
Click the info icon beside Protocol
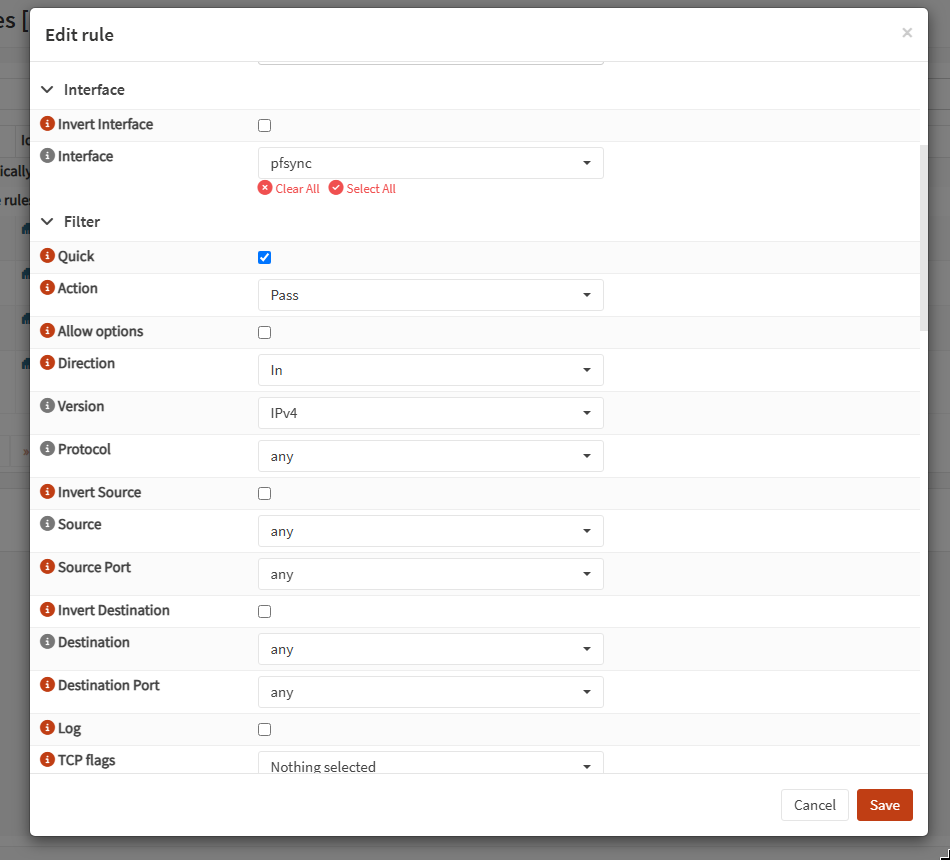pyautogui.click(x=47, y=448)
